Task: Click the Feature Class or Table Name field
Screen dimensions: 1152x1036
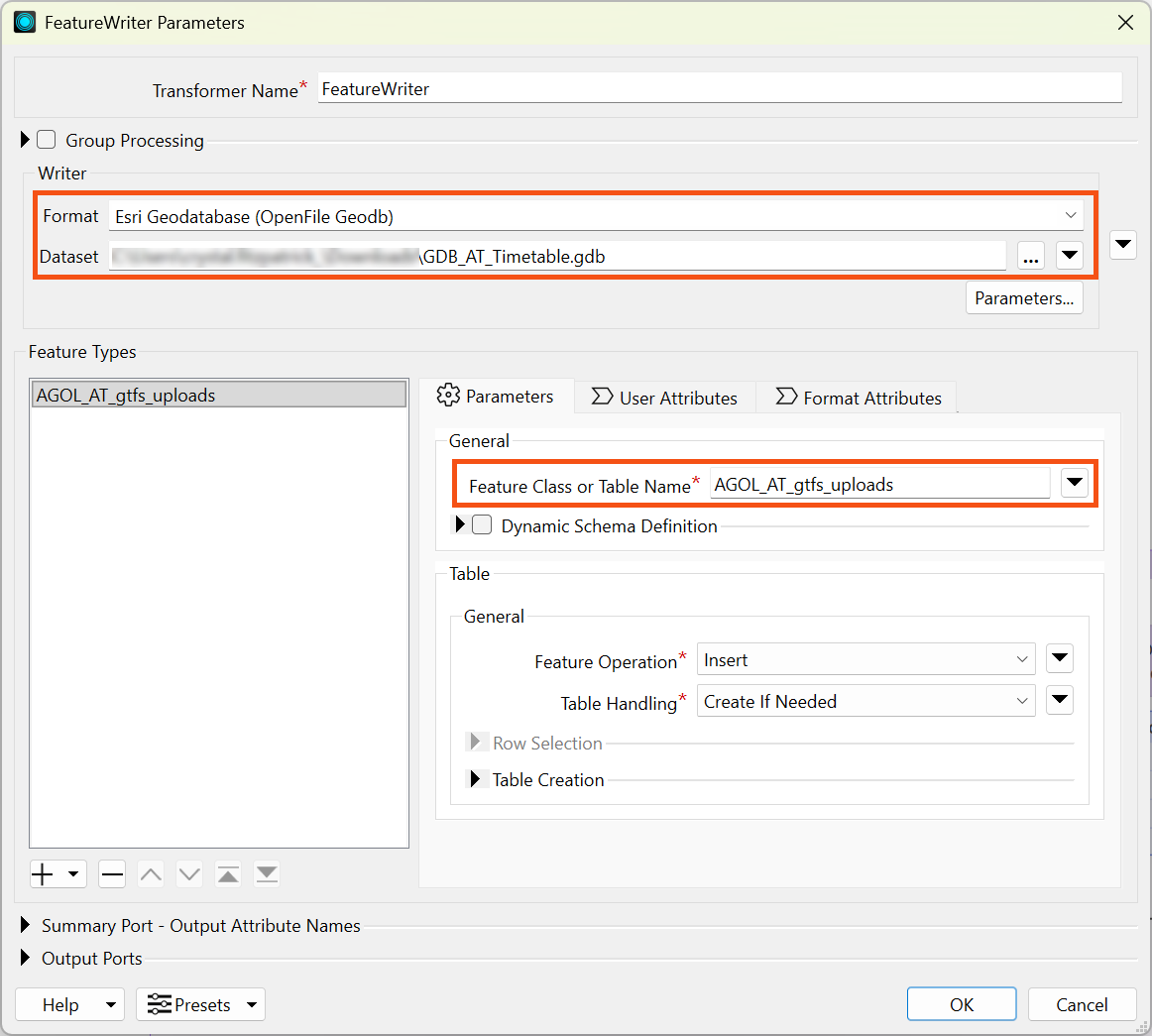Action: pos(880,484)
